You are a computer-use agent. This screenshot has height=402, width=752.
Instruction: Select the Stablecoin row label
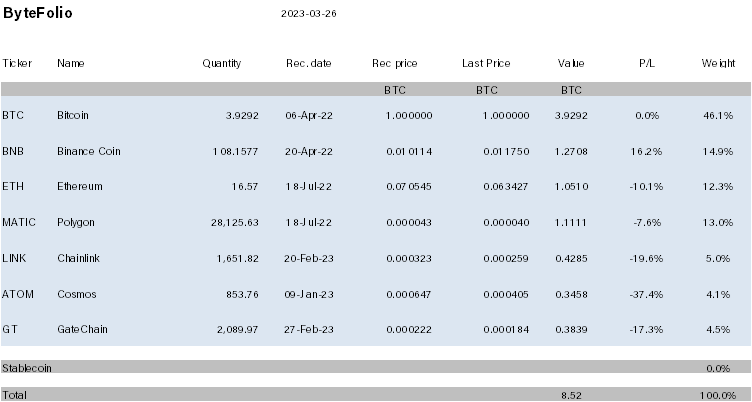[x=27, y=368]
